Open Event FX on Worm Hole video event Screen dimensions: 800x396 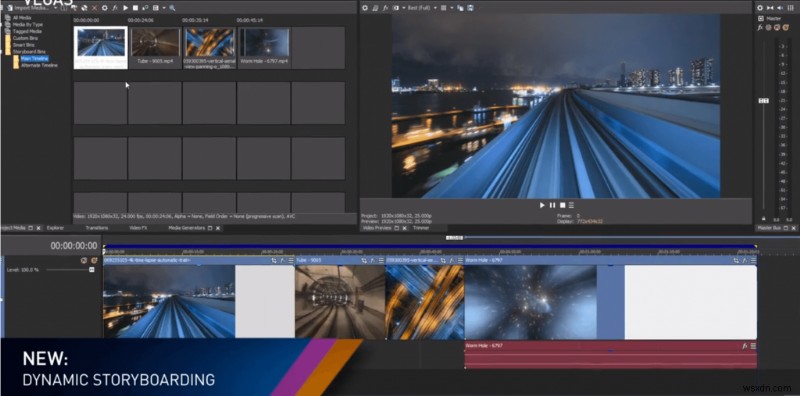[x=745, y=260]
